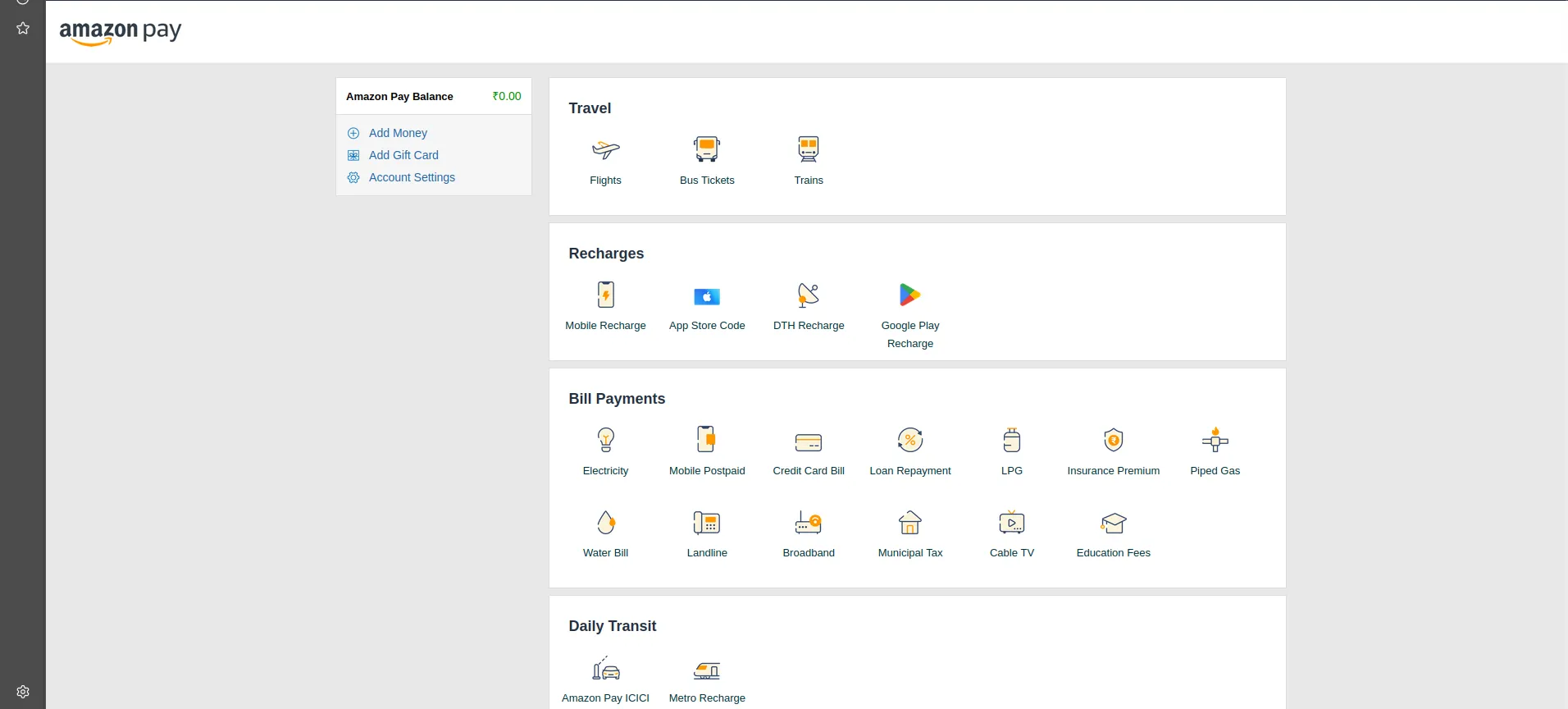Open the Account Settings link
The height and width of the screenshot is (709, 1568).
(412, 177)
